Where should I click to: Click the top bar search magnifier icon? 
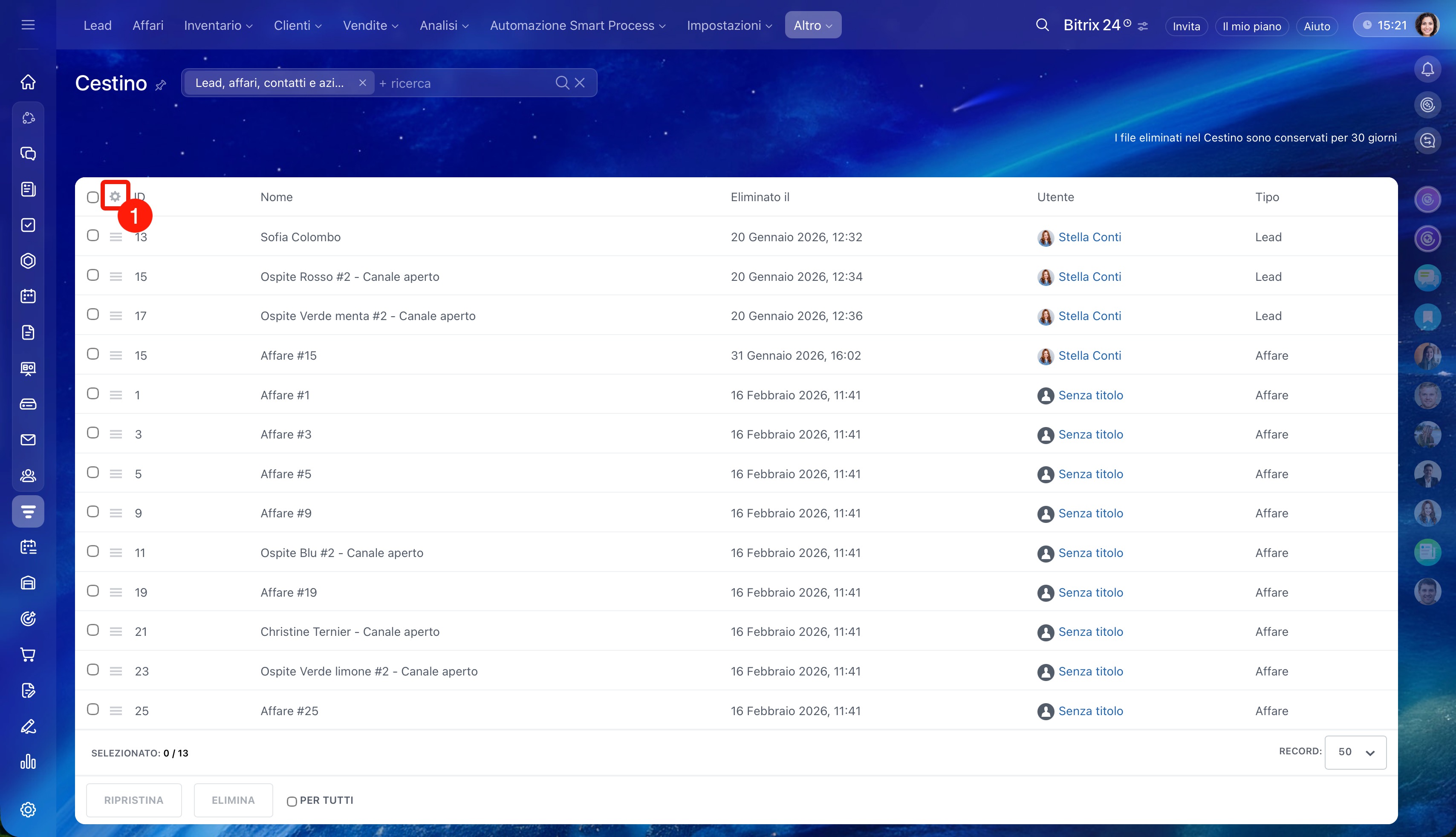click(x=1042, y=25)
